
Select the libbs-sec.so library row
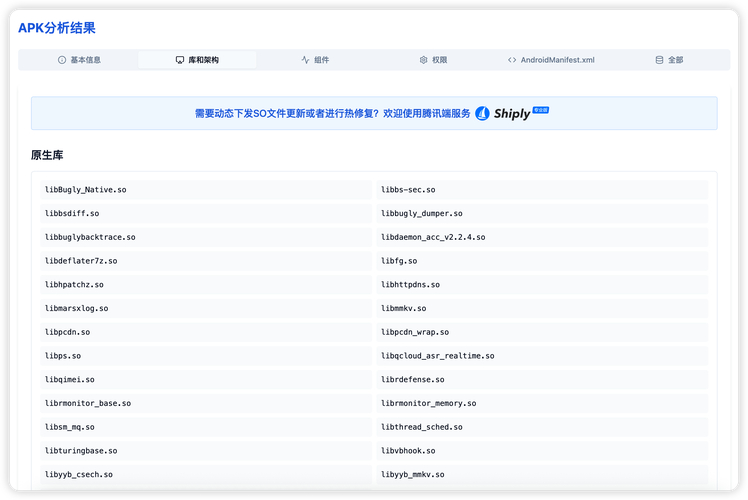point(408,190)
